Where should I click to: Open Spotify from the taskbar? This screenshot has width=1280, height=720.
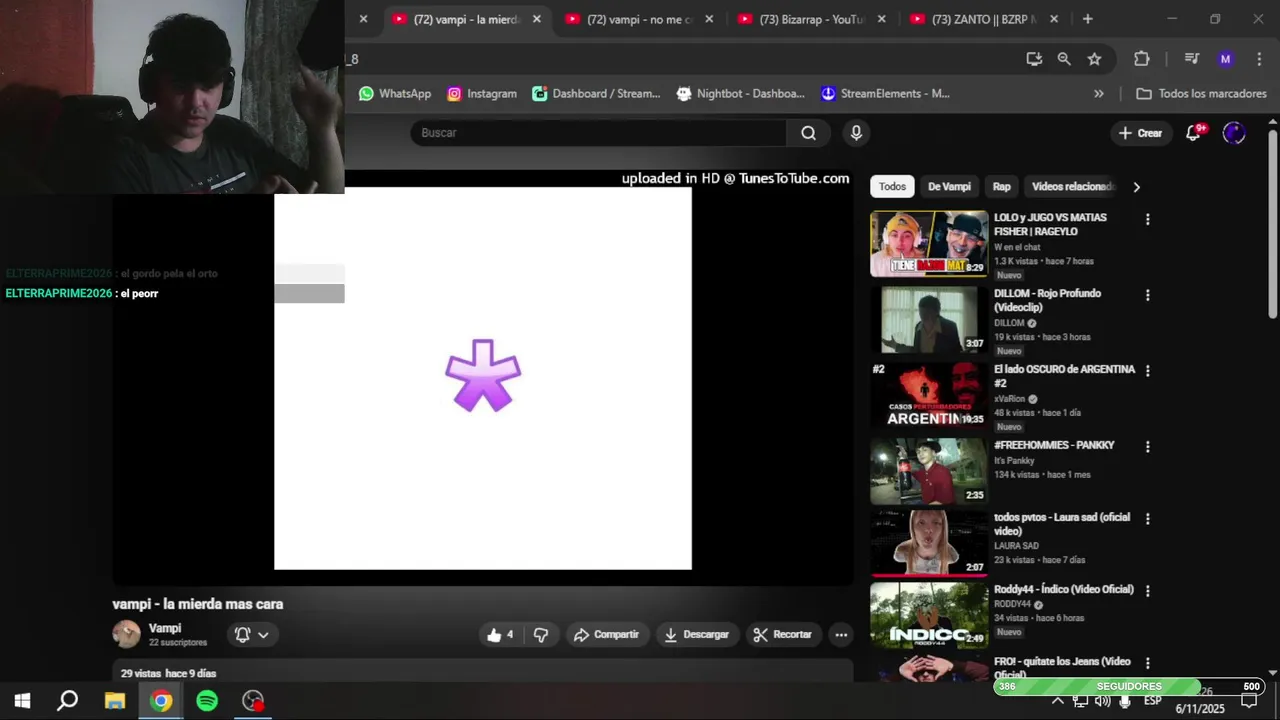point(207,700)
